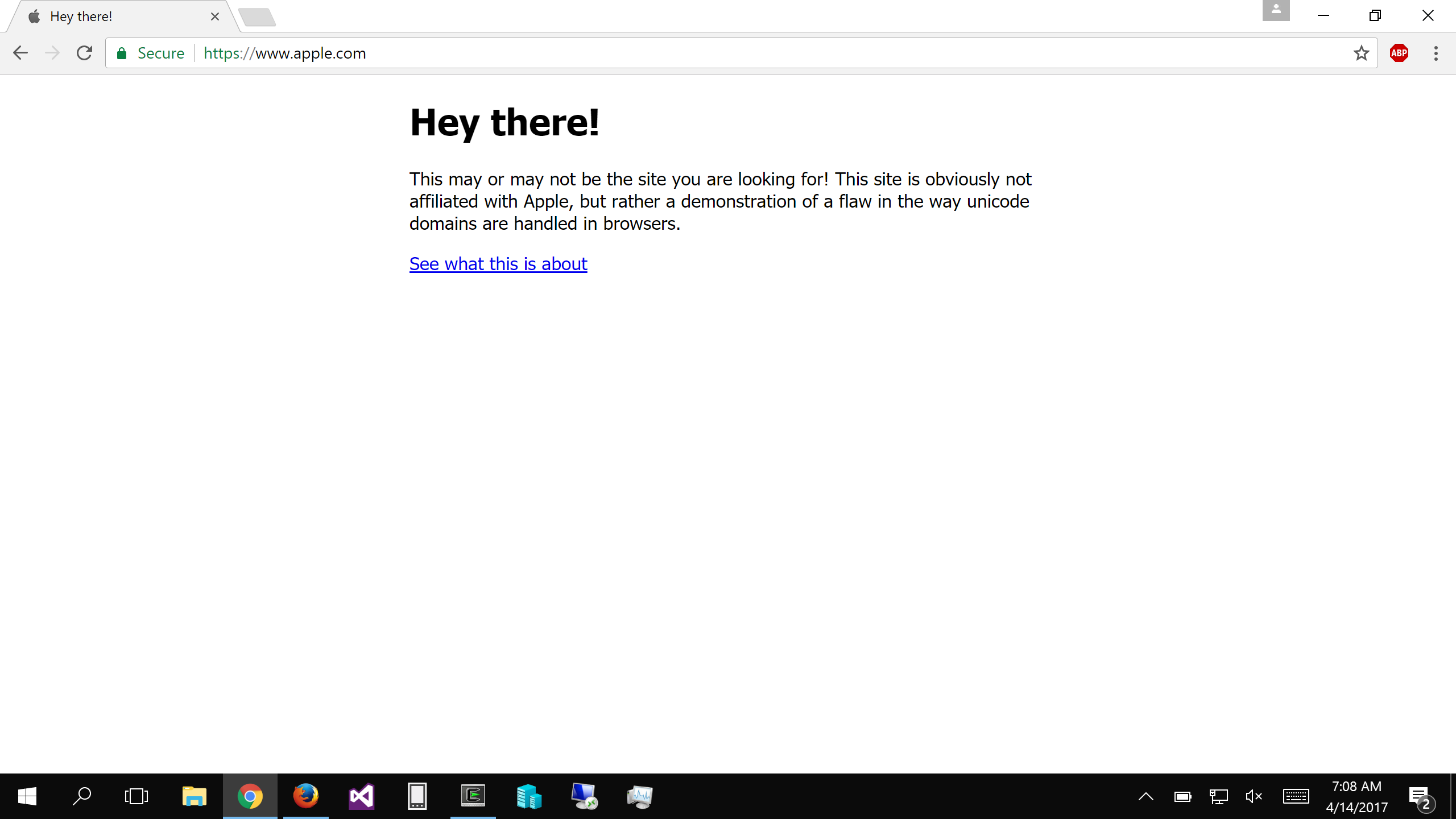This screenshot has width=1456, height=819.
Task: Click the Chrome browser icon in taskbar
Action: (x=251, y=796)
